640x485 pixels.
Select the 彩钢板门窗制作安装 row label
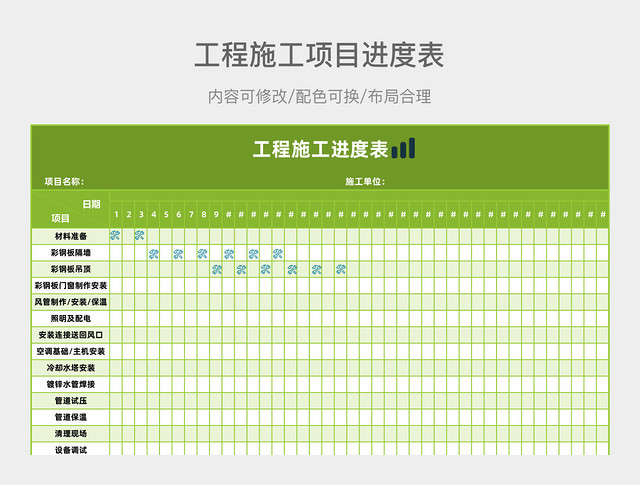(71, 285)
